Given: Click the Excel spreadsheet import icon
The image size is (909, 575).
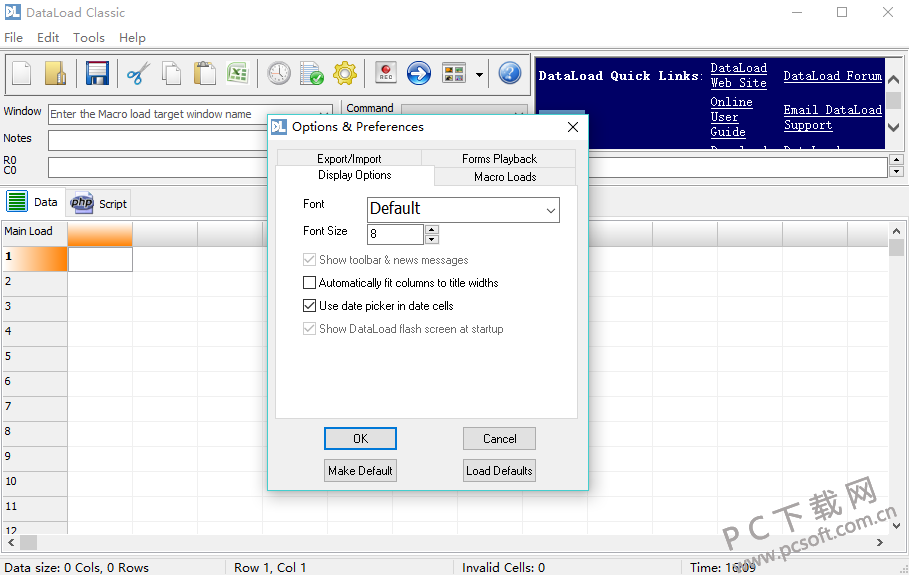Looking at the screenshot, I should (237, 73).
